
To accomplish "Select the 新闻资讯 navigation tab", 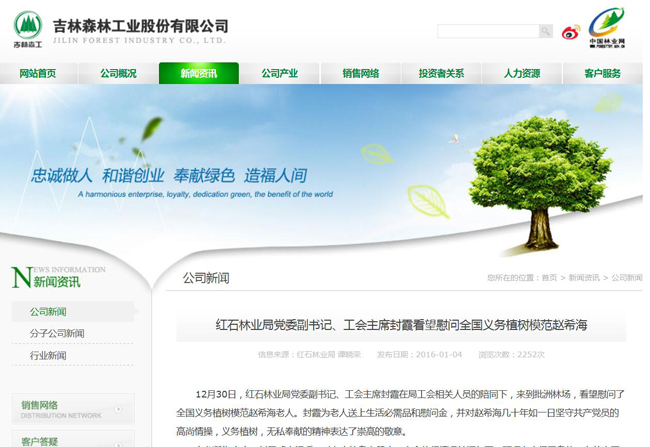I will pos(199,74).
